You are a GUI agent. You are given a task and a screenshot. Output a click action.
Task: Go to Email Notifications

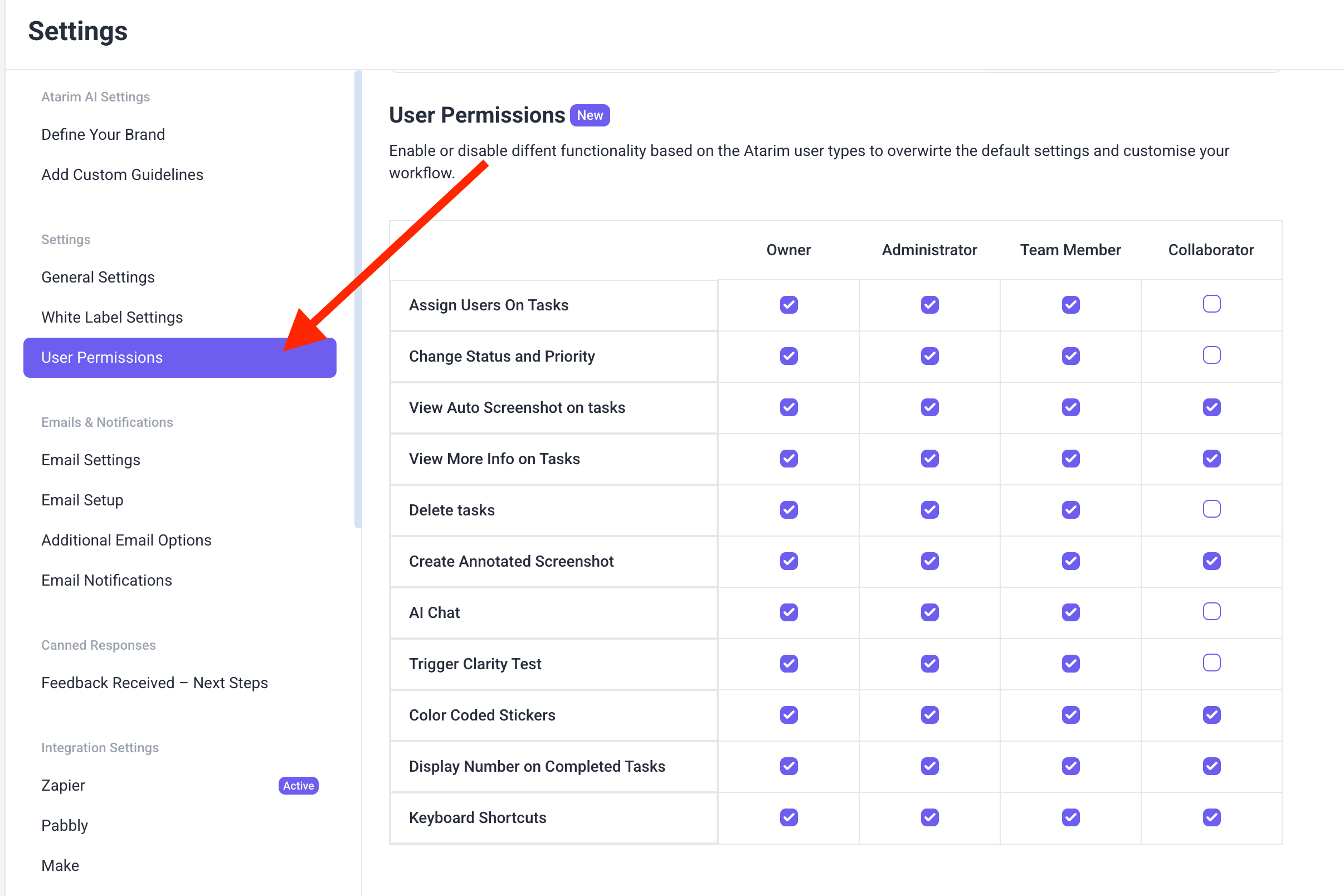(x=106, y=580)
